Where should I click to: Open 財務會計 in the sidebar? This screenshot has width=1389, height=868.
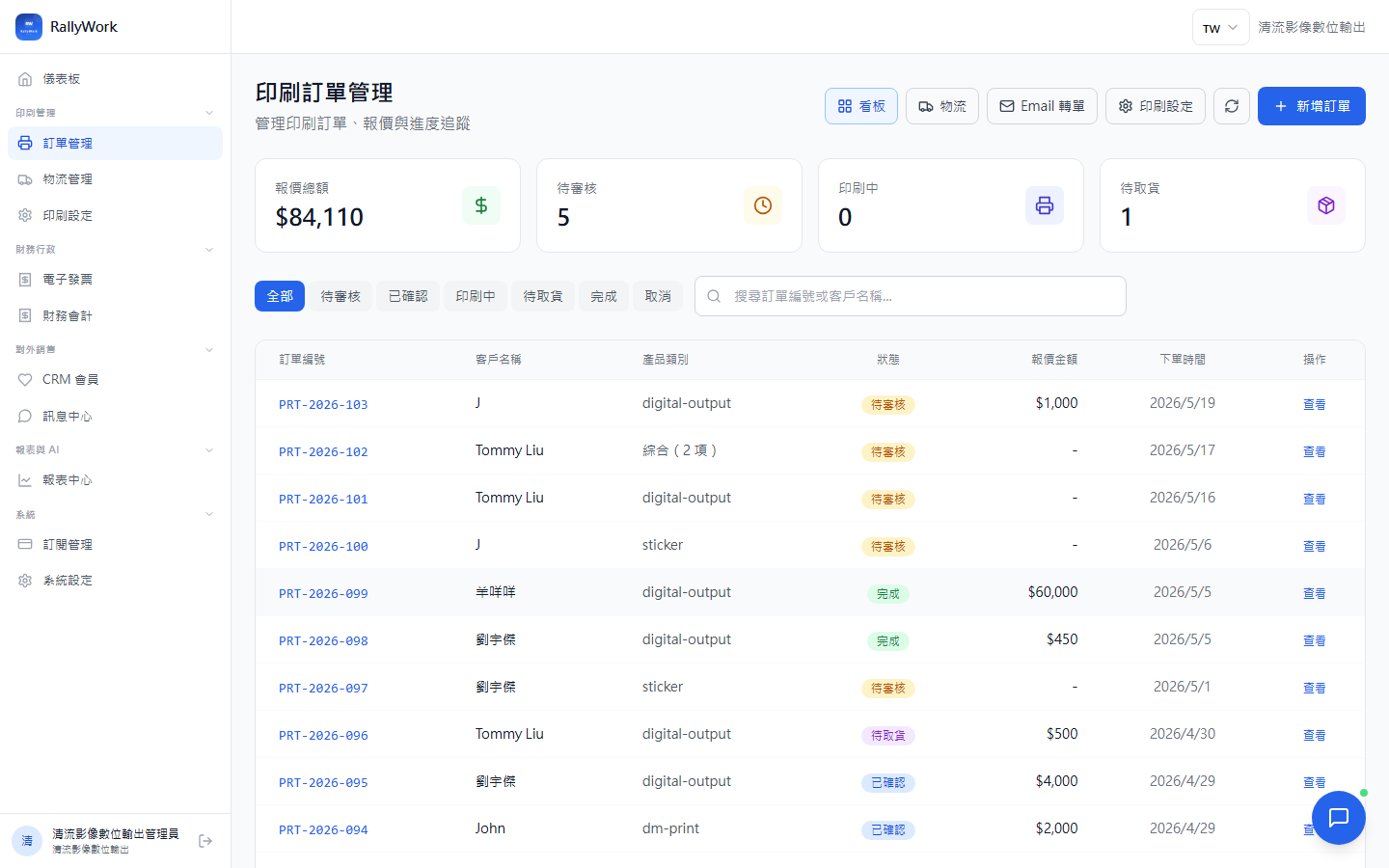115,315
